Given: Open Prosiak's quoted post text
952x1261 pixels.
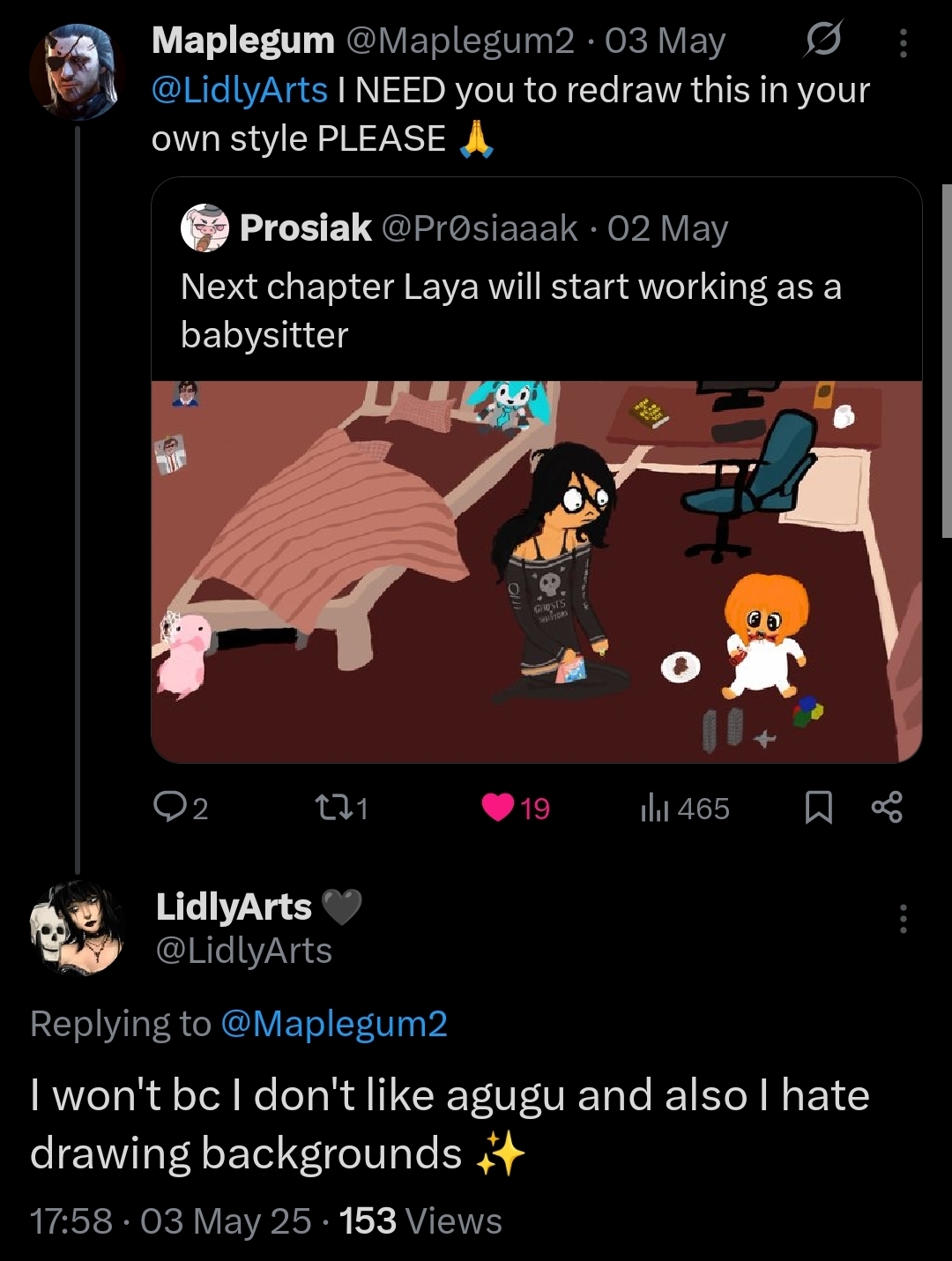Looking at the screenshot, I should pyautogui.click(x=510, y=310).
